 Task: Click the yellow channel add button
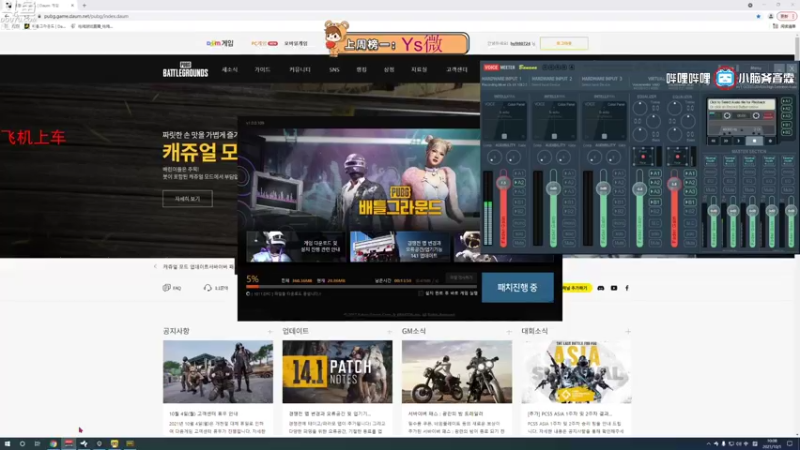576,288
